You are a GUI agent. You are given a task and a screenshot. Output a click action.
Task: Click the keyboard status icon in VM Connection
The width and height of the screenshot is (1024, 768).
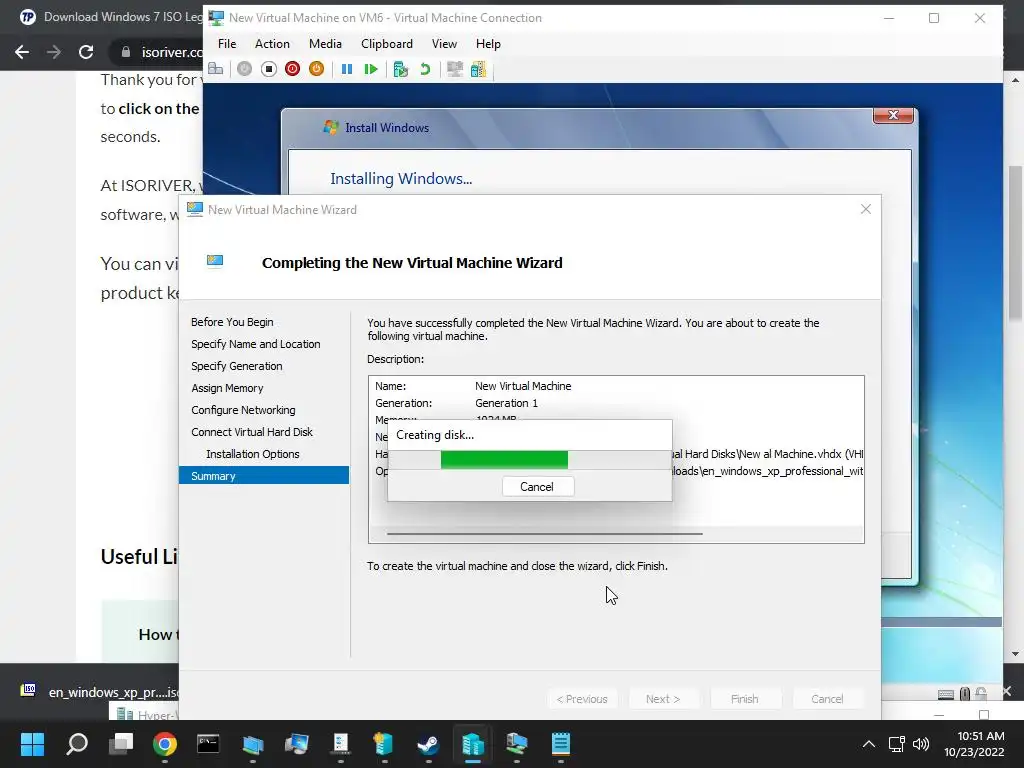click(x=945, y=694)
